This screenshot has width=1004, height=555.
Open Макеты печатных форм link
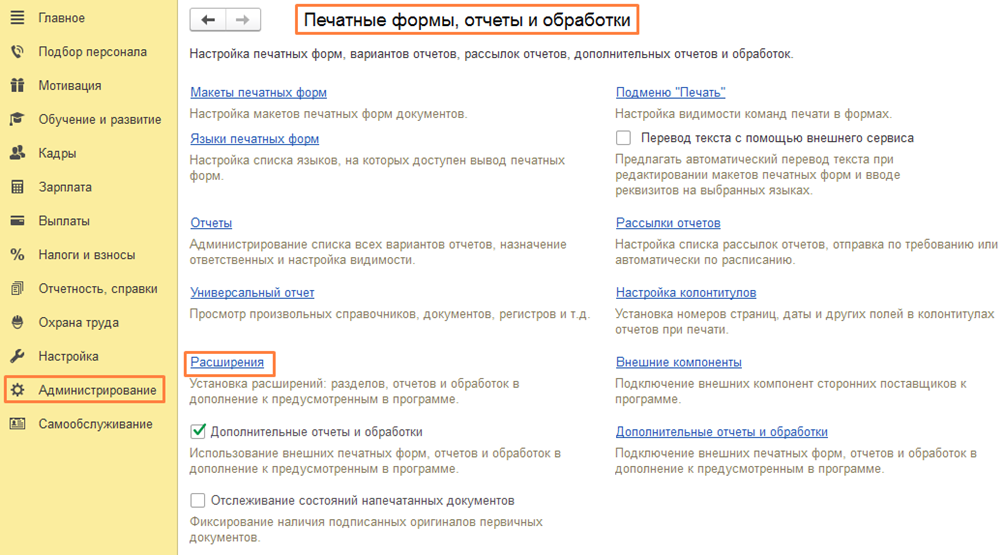coord(258,93)
